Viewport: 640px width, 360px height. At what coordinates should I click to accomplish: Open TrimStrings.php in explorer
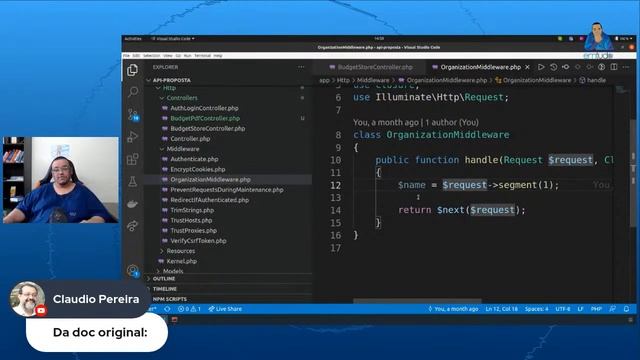click(192, 210)
